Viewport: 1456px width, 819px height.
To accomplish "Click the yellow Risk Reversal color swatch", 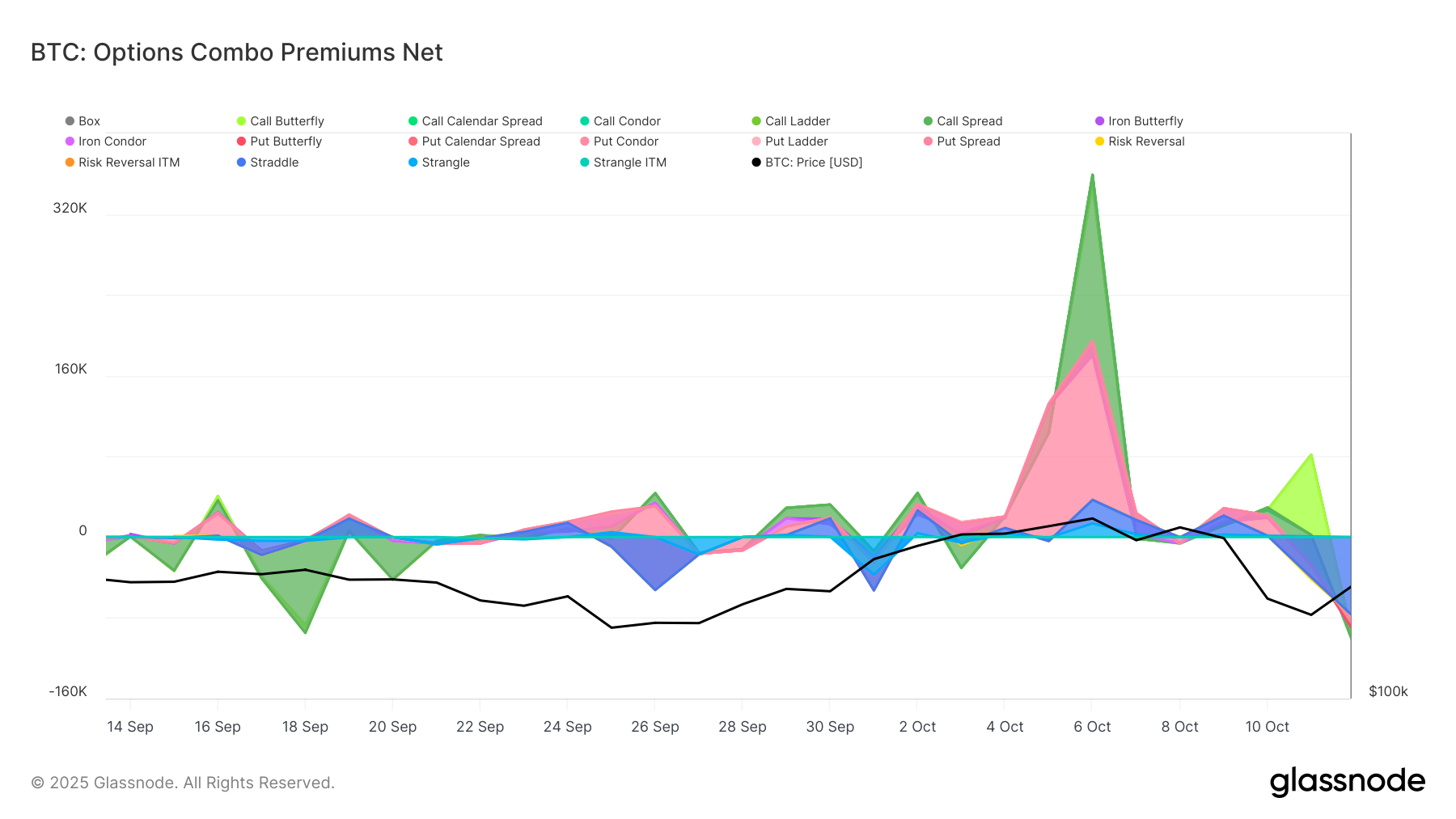I will [x=1098, y=141].
